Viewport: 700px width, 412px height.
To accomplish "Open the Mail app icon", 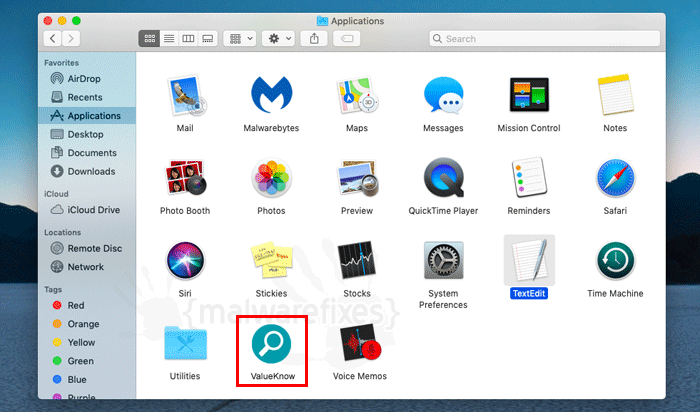I will (186, 96).
